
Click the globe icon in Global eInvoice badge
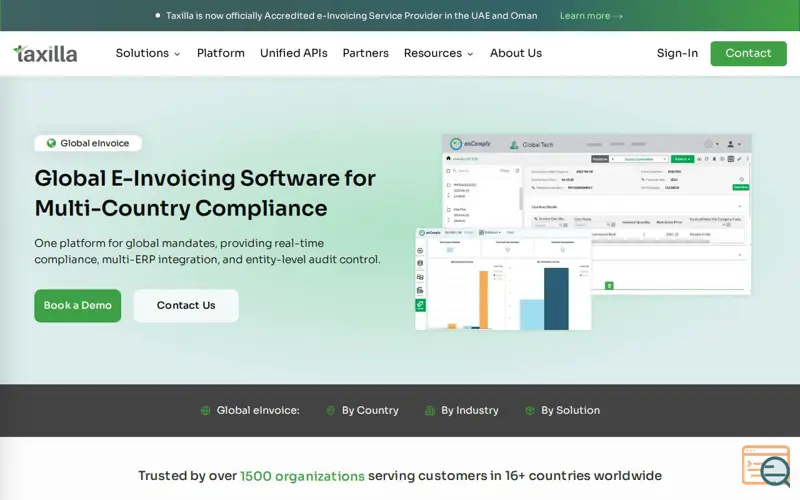pyautogui.click(x=51, y=143)
